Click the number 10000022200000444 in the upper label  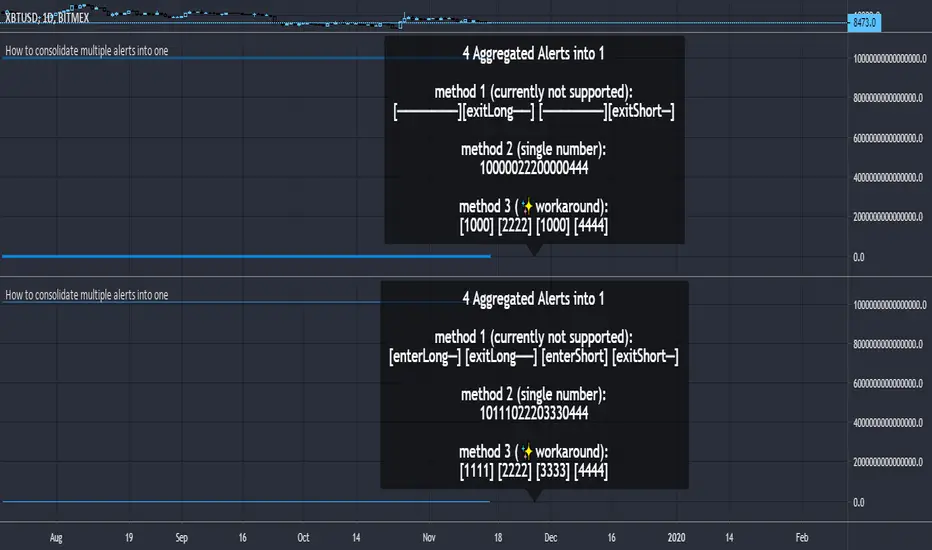534,168
